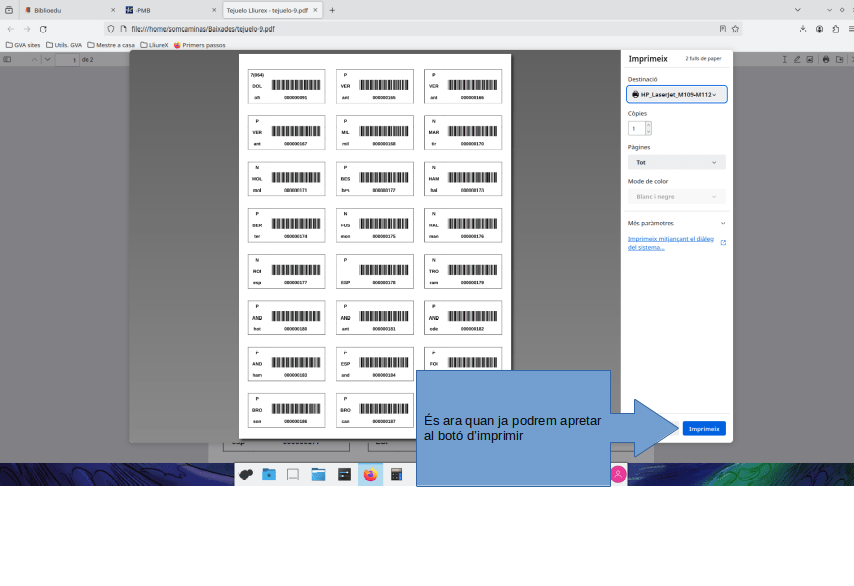Viewport: 854px width, 586px height.
Task: Open the calculator icon in taskbar
Action: (x=396, y=475)
